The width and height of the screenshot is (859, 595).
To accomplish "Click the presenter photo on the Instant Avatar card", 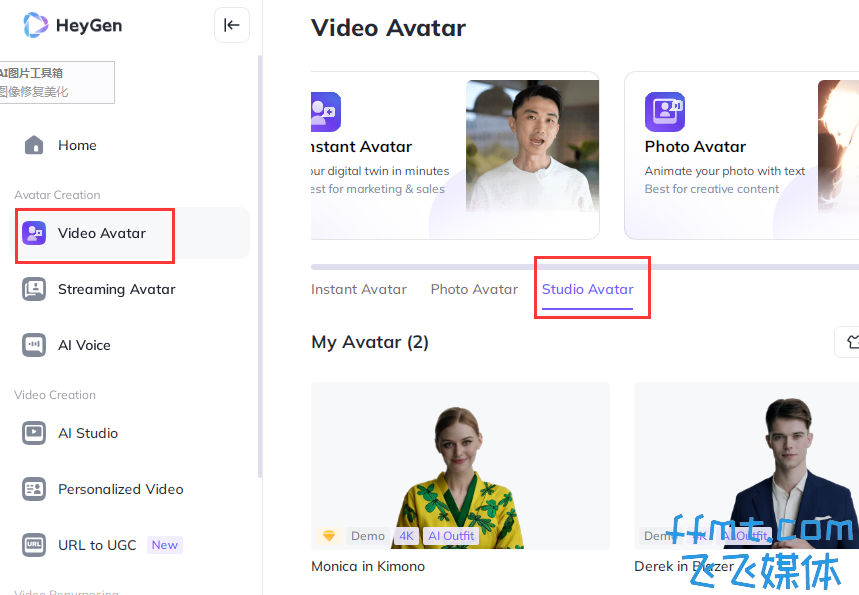I will (532, 146).
